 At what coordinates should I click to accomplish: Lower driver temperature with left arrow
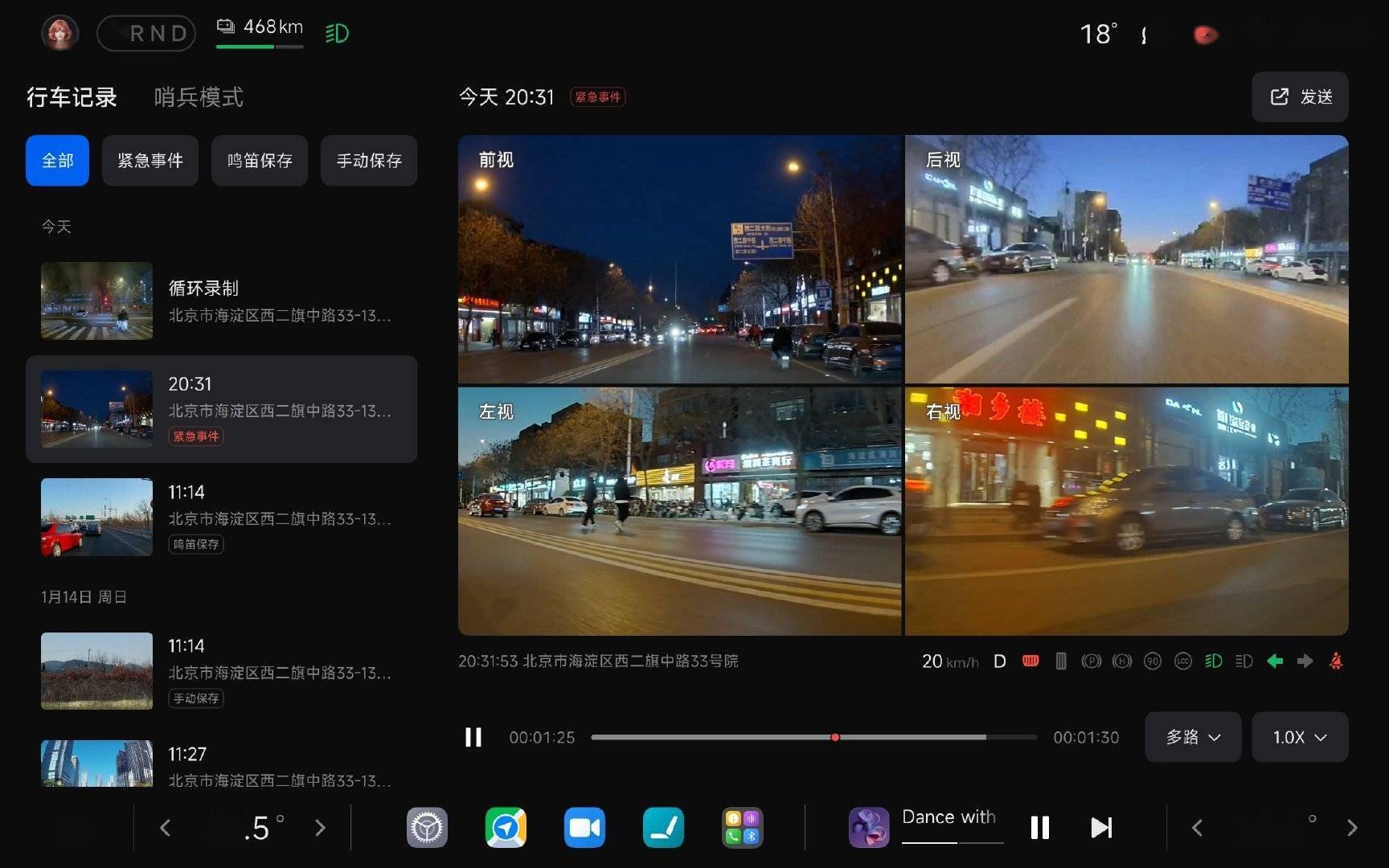click(x=165, y=827)
